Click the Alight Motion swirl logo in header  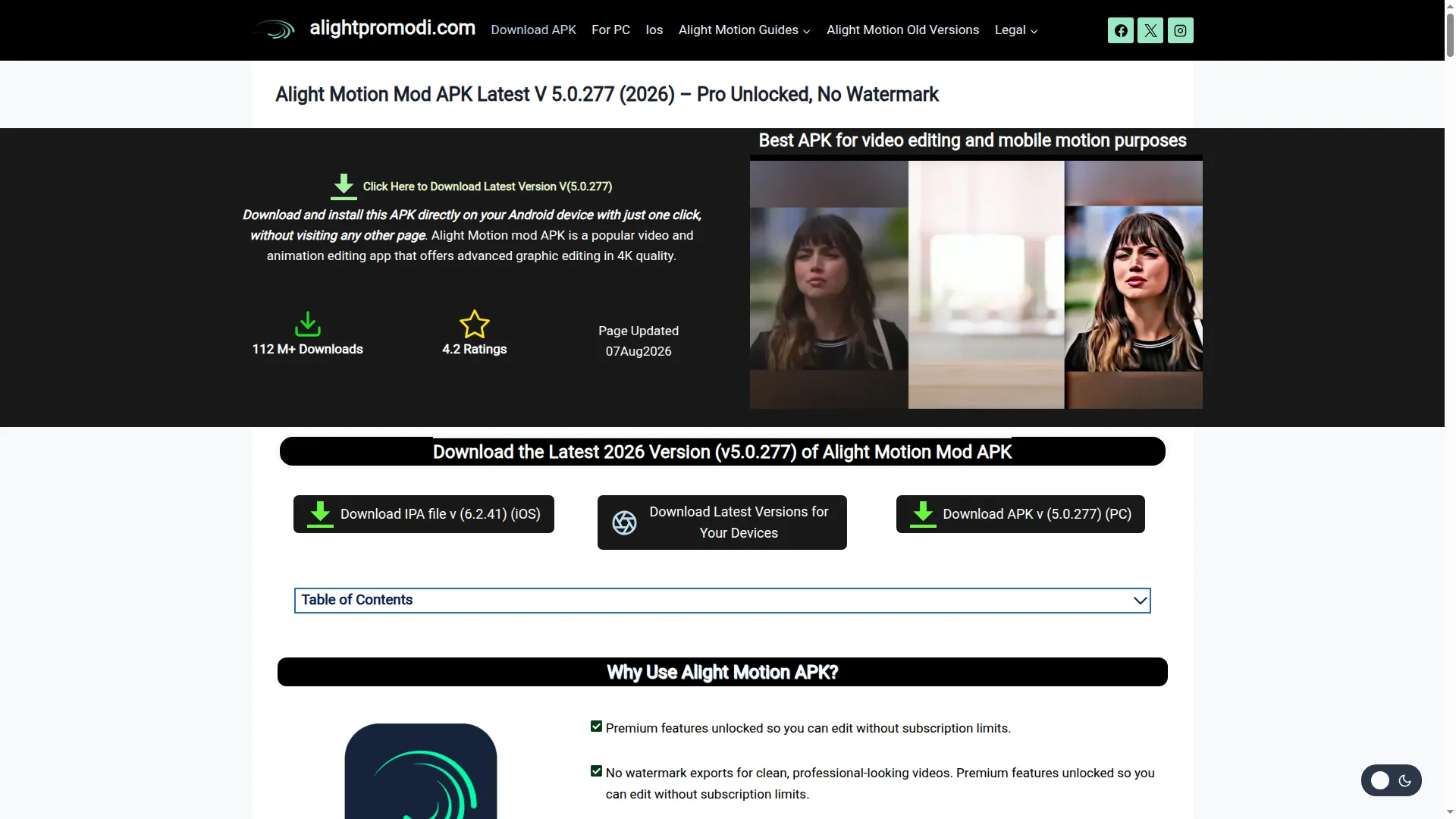click(274, 30)
